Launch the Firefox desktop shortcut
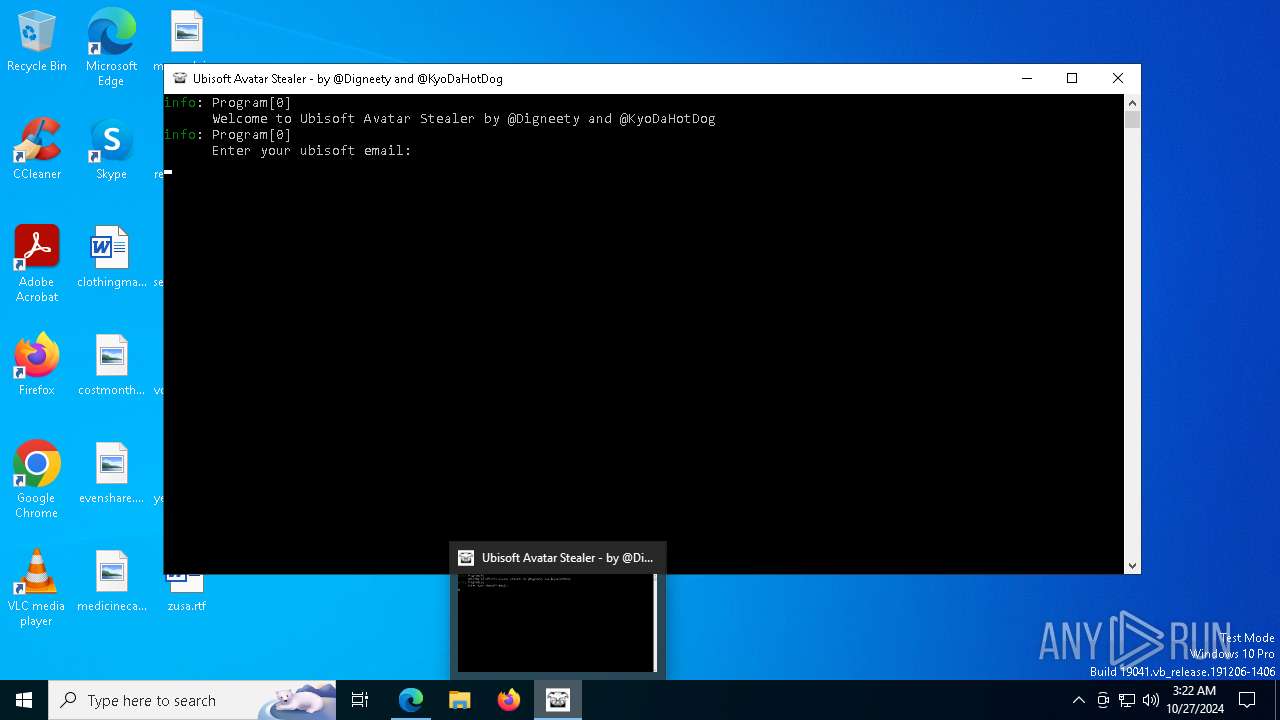Viewport: 1280px width, 720px height. coord(37,365)
